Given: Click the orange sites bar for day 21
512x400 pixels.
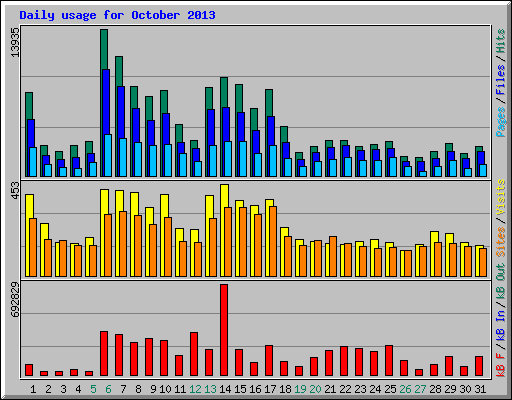Looking at the screenshot, I should pos(333,256).
